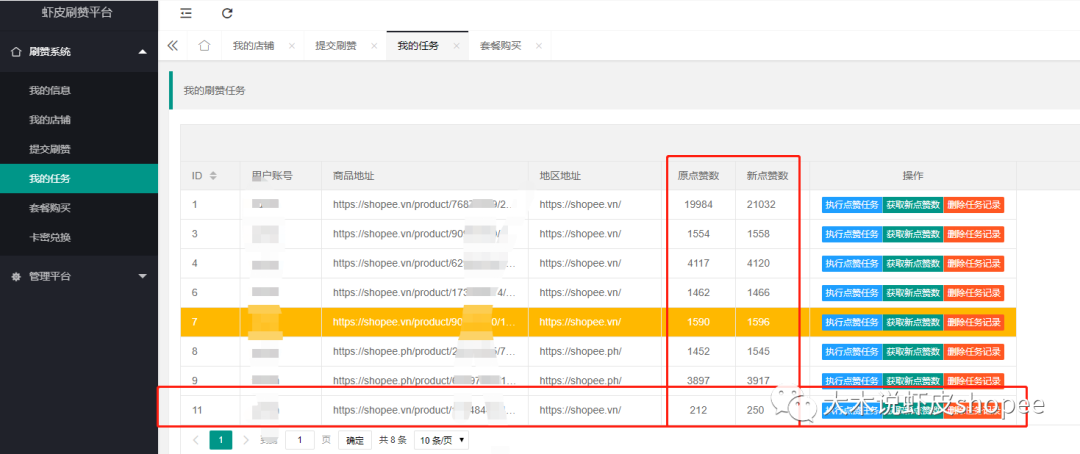
Task: Click 删除任务记录 in highlighted row 7
Action: [973, 322]
